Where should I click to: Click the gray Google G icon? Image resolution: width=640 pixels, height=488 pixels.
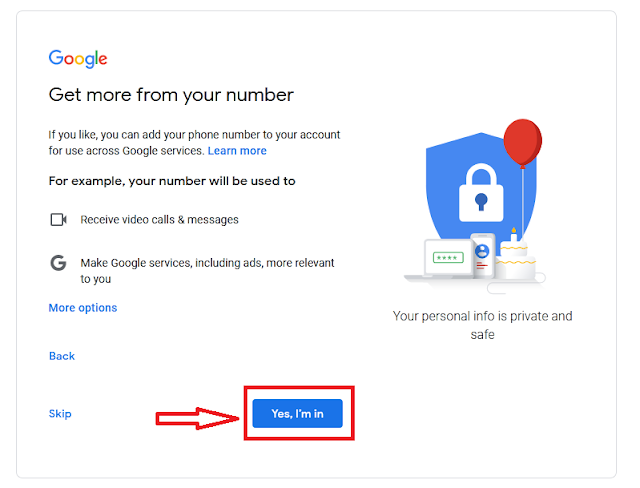coord(58,263)
